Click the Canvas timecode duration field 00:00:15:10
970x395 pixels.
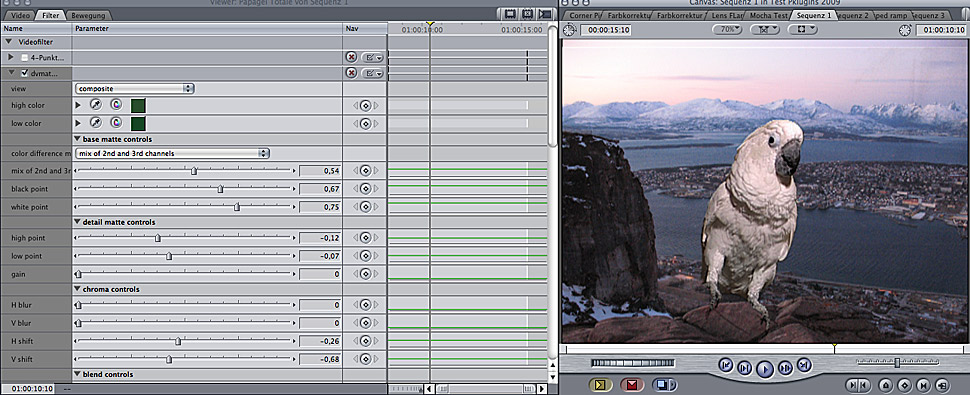[x=606, y=30]
